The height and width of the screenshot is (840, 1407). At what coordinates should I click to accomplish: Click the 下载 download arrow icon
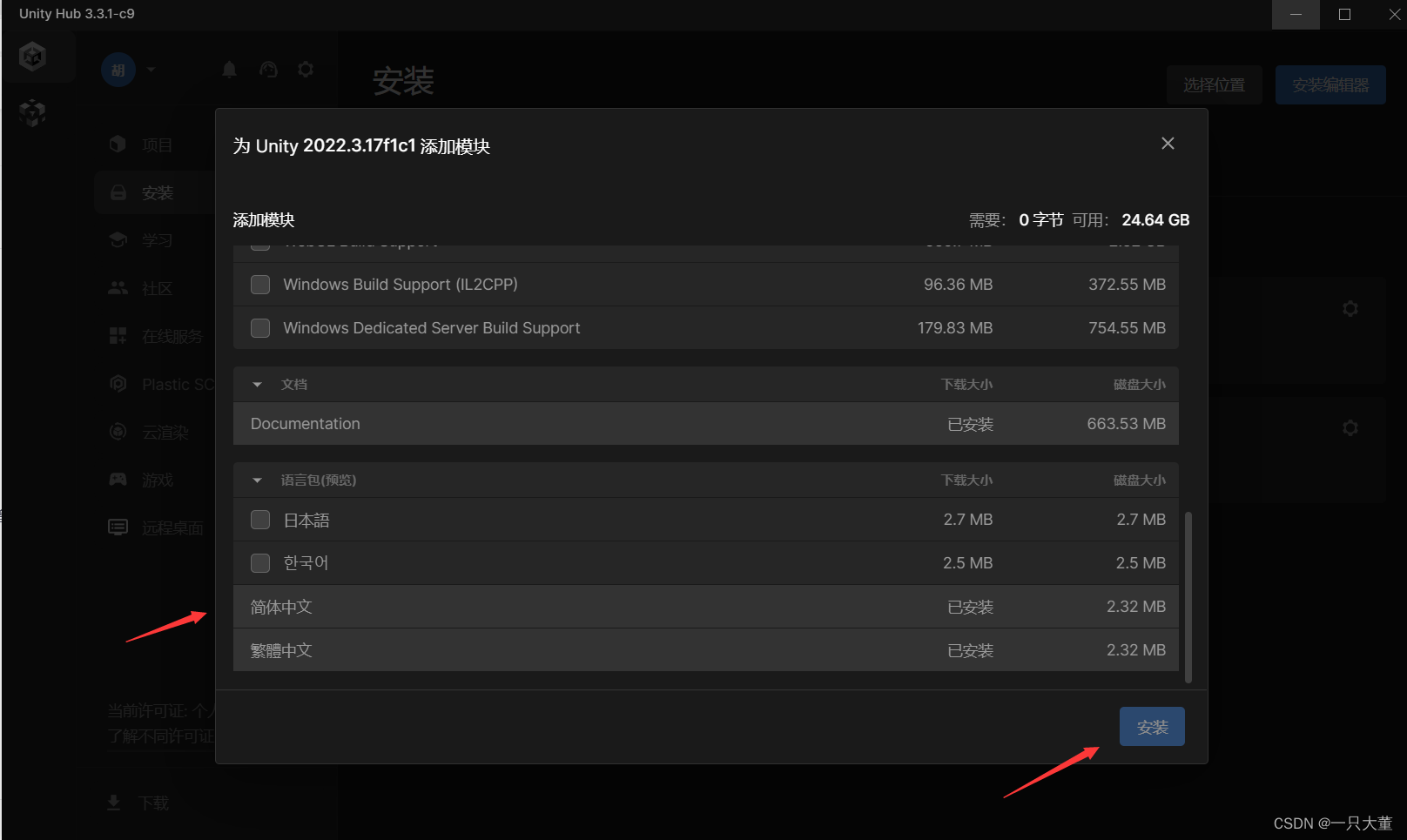pyautogui.click(x=113, y=803)
